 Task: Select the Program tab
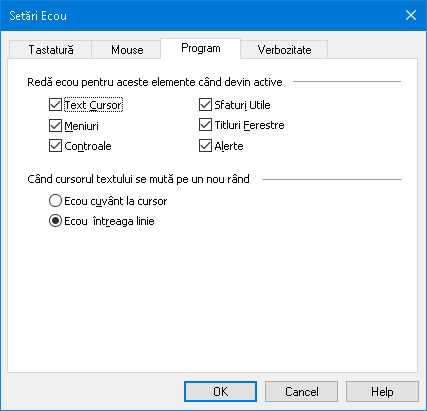click(x=201, y=49)
